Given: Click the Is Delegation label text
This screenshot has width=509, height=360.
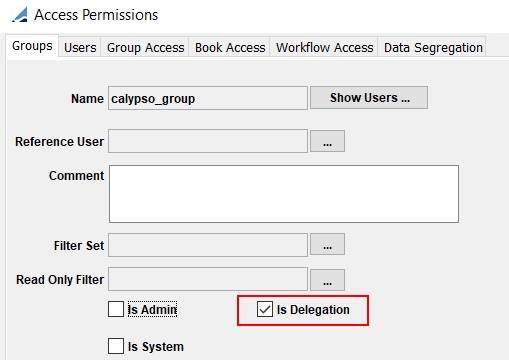Looking at the screenshot, I should pyautogui.click(x=313, y=310).
